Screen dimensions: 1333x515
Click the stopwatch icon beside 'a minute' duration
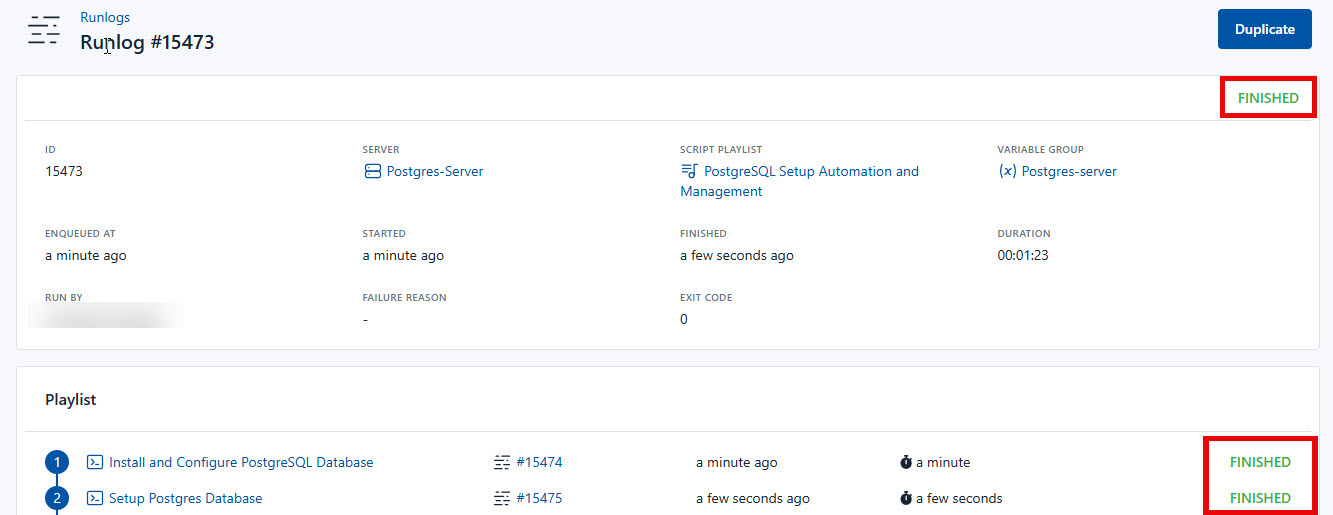tap(905, 462)
